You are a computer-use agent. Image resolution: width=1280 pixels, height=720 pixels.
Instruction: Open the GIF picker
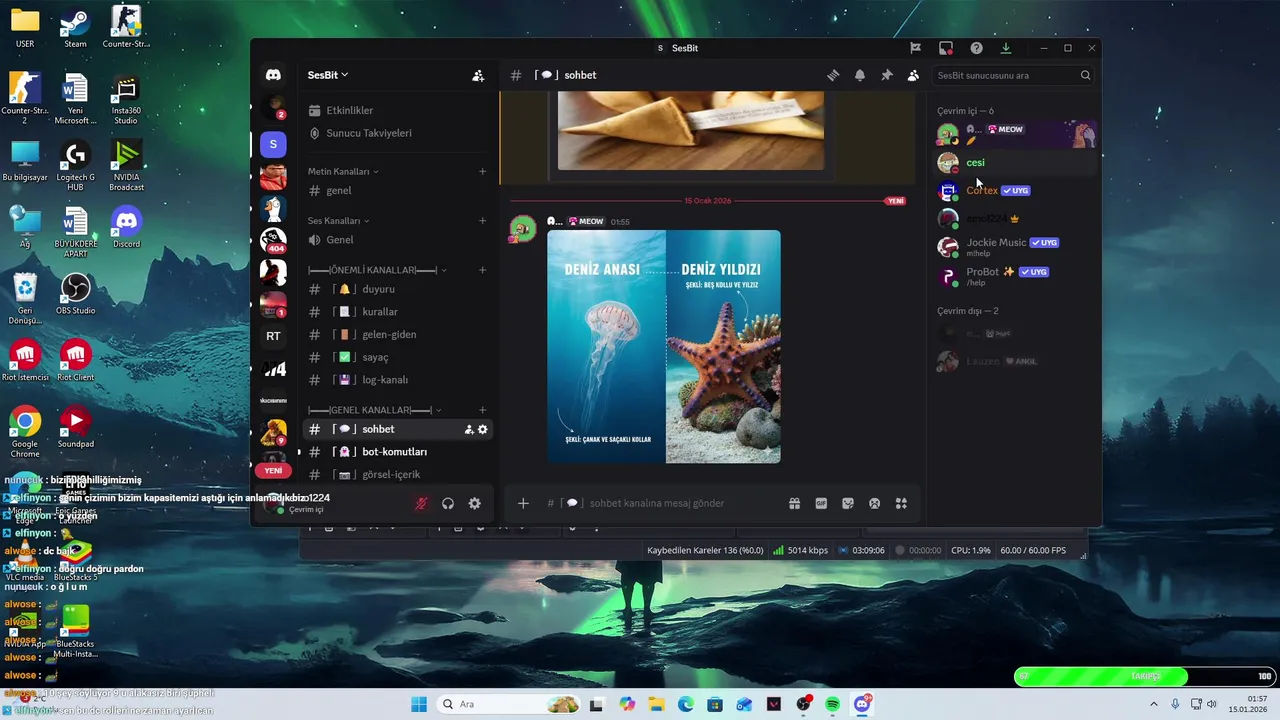pyautogui.click(x=821, y=503)
